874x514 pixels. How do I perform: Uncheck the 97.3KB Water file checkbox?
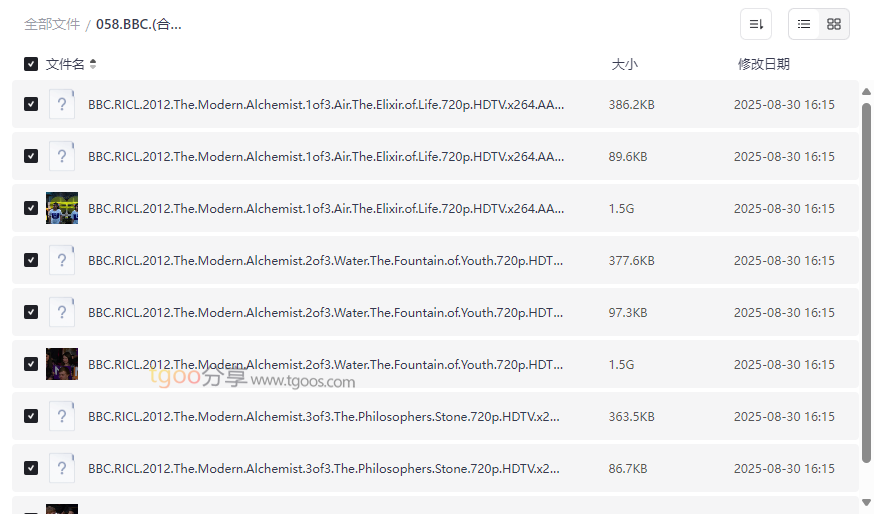[31, 312]
